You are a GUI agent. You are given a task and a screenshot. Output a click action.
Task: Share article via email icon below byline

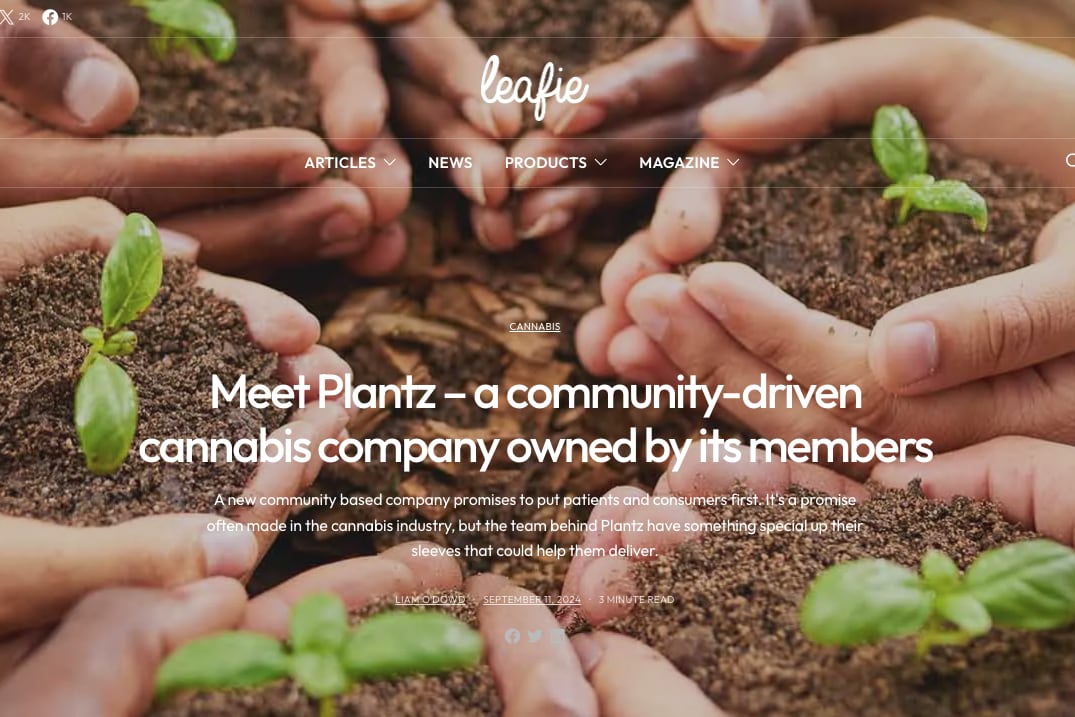click(557, 636)
